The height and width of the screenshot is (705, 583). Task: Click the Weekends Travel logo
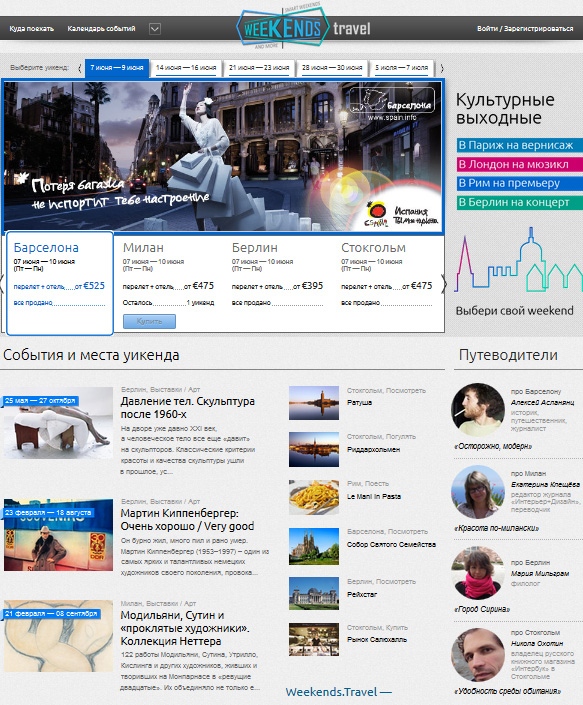click(x=303, y=27)
